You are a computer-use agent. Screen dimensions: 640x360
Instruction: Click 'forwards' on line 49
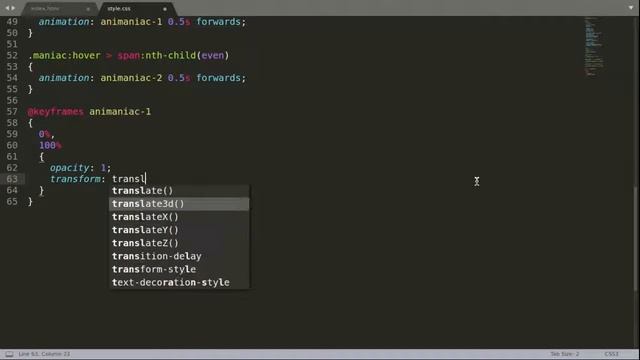point(218,22)
